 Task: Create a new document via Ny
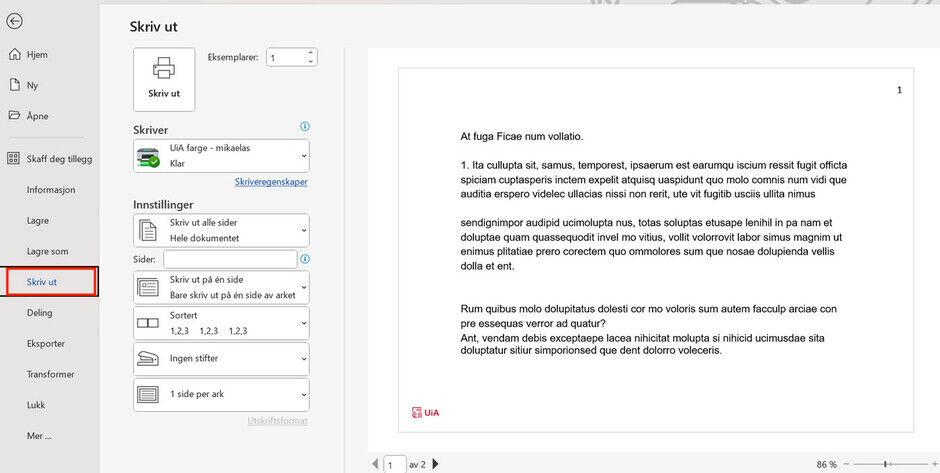click(x=32, y=85)
